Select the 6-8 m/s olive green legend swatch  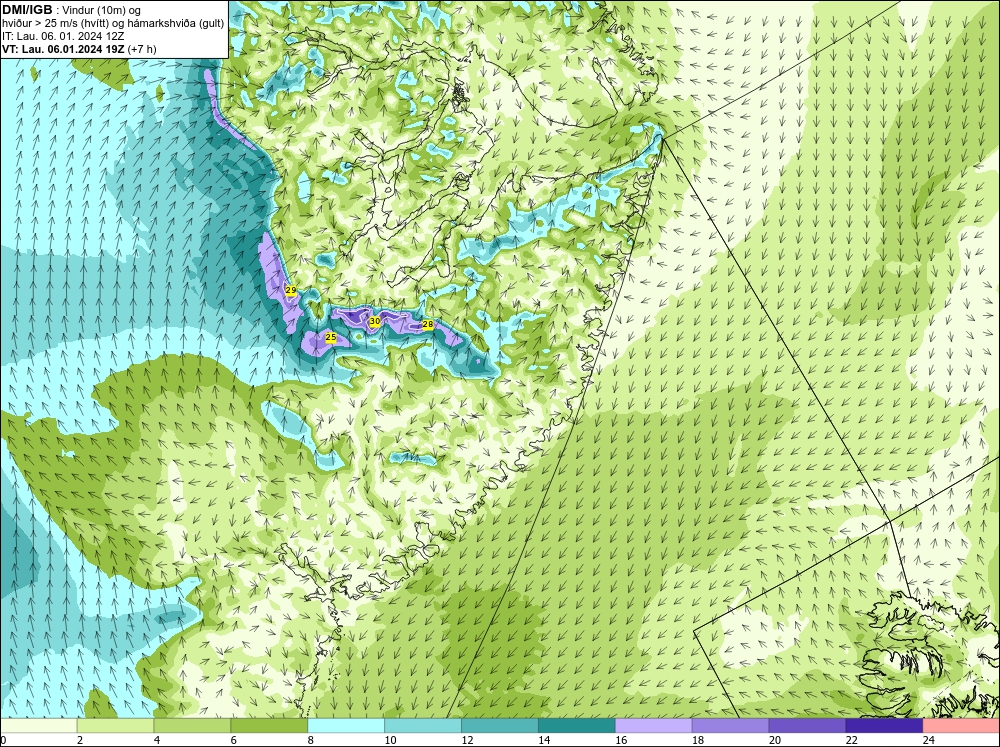tap(269, 726)
